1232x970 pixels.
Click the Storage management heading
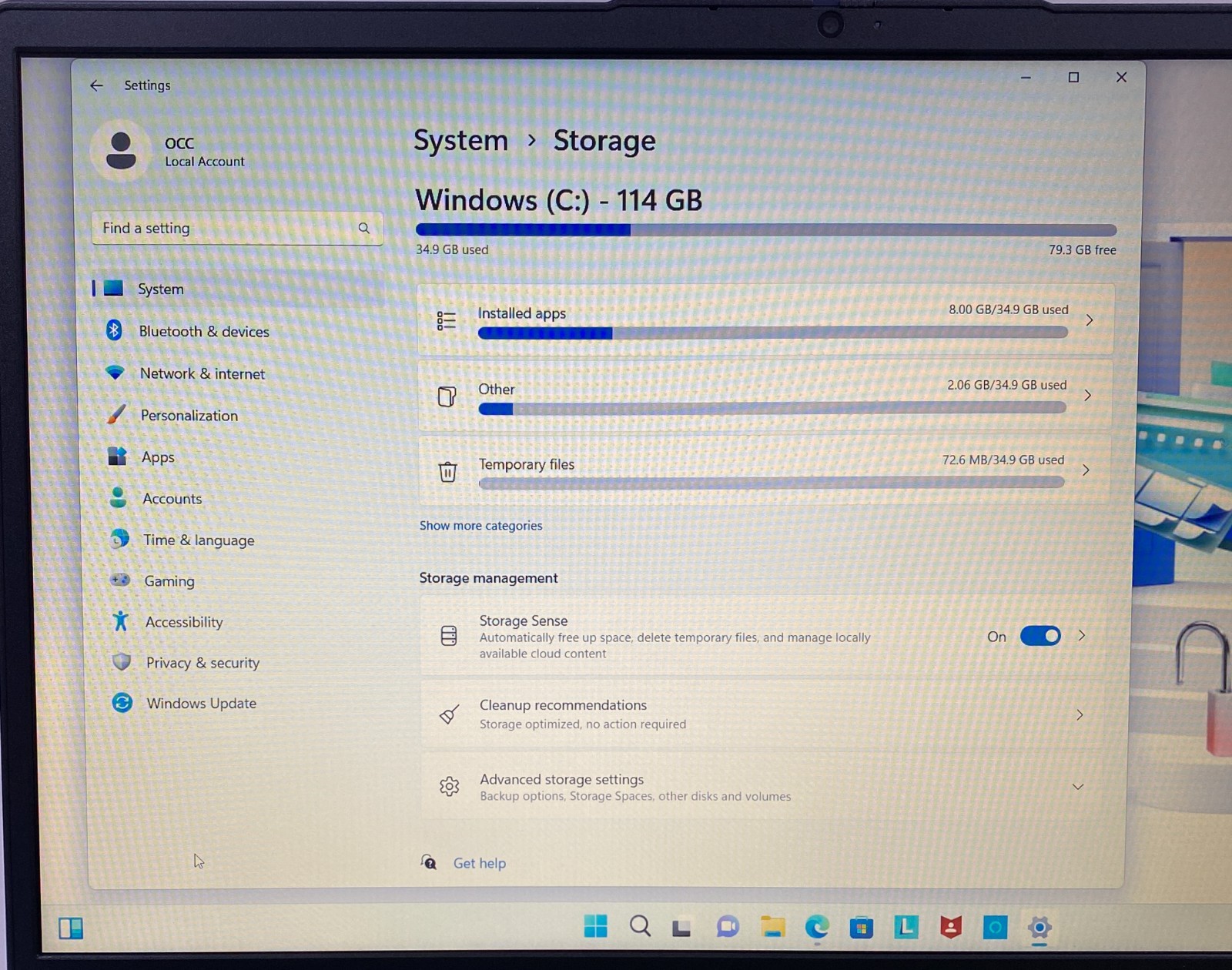(x=488, y=577)
